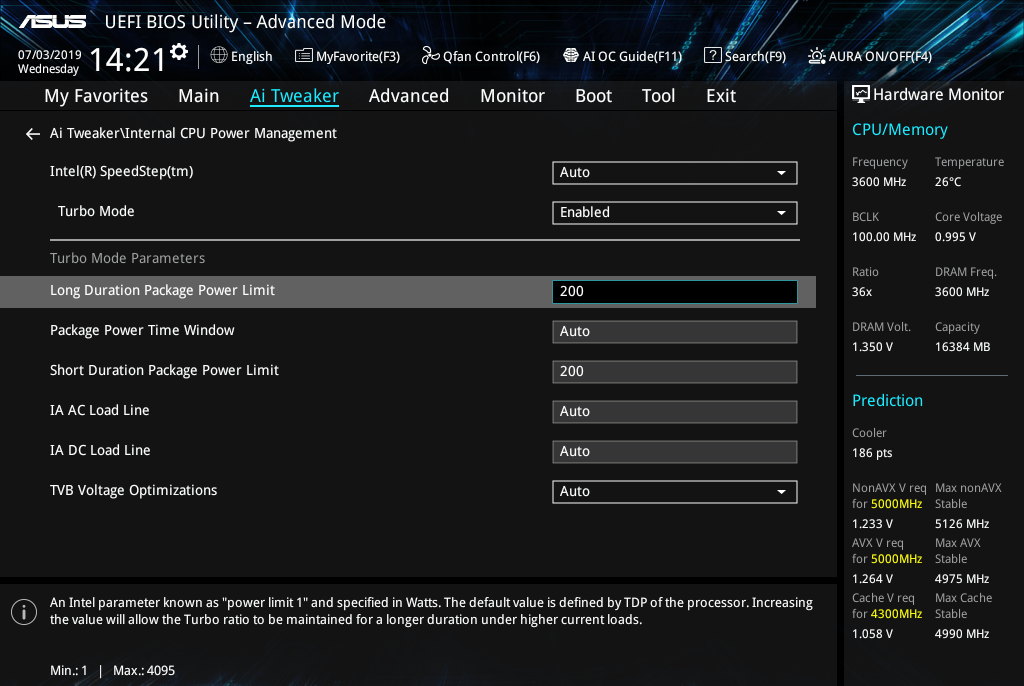The image size is (1024, 686).
Task: Click Max.: 4095 text
Action: (x=144, y=670)
